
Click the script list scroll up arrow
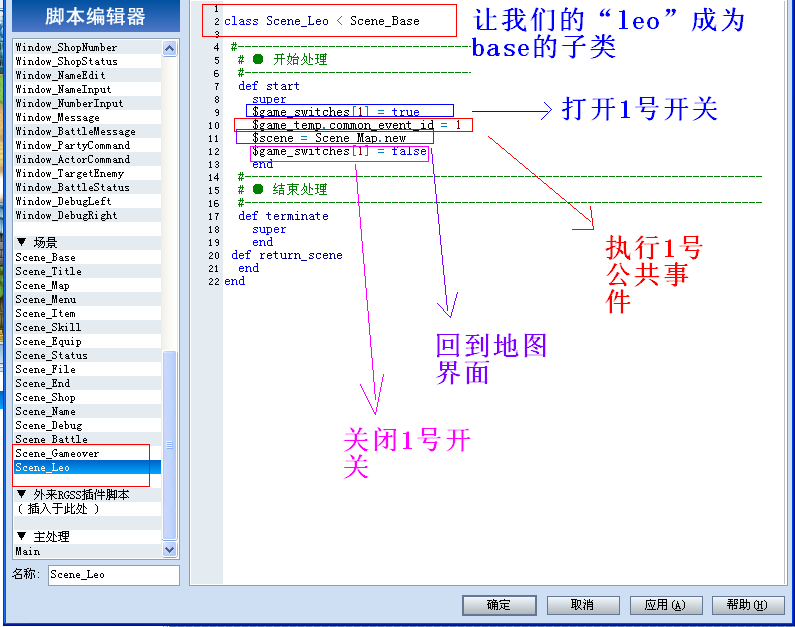click(x=170, y=48)
